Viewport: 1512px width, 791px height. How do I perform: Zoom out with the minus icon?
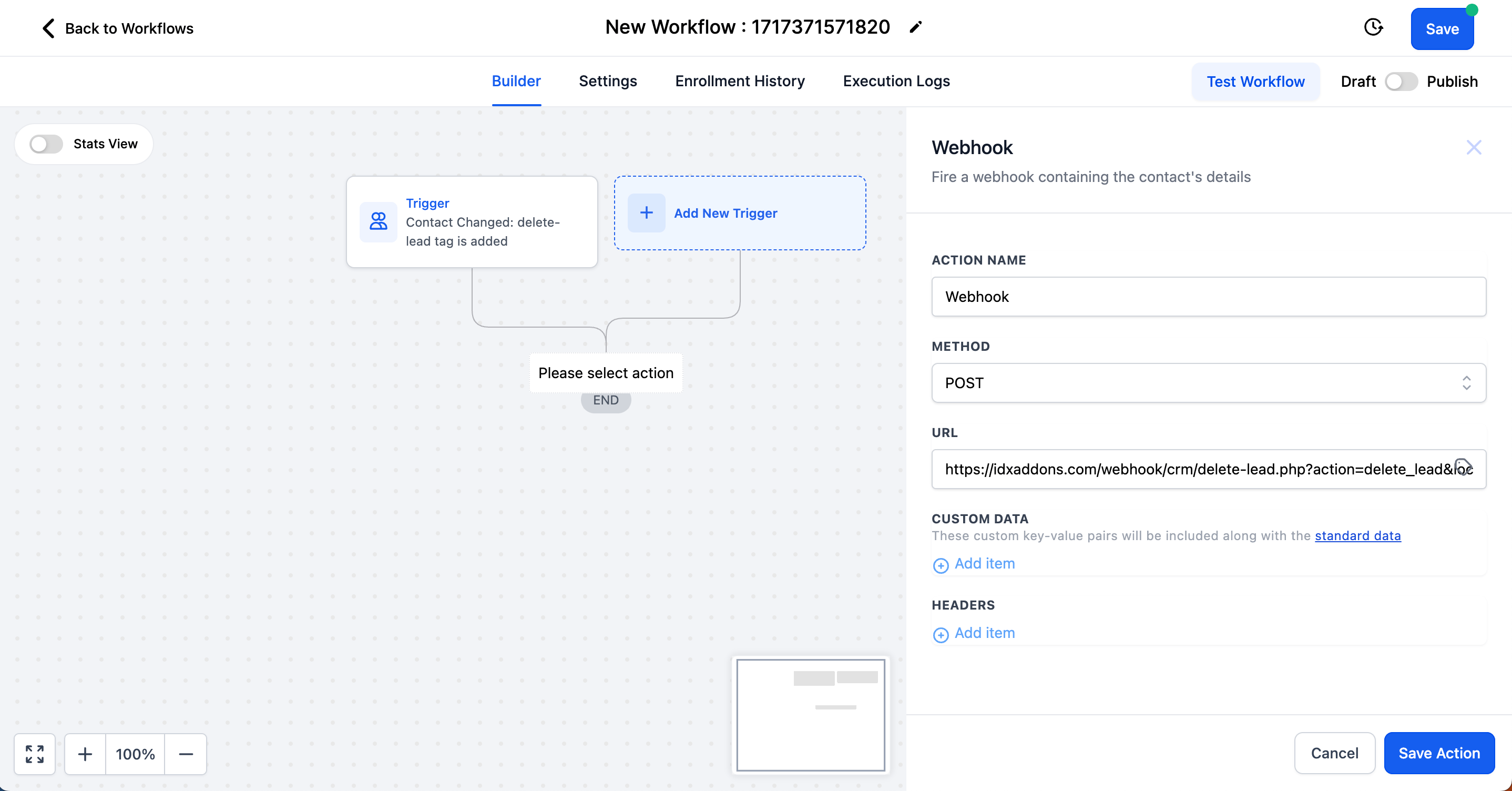point(186,754)
